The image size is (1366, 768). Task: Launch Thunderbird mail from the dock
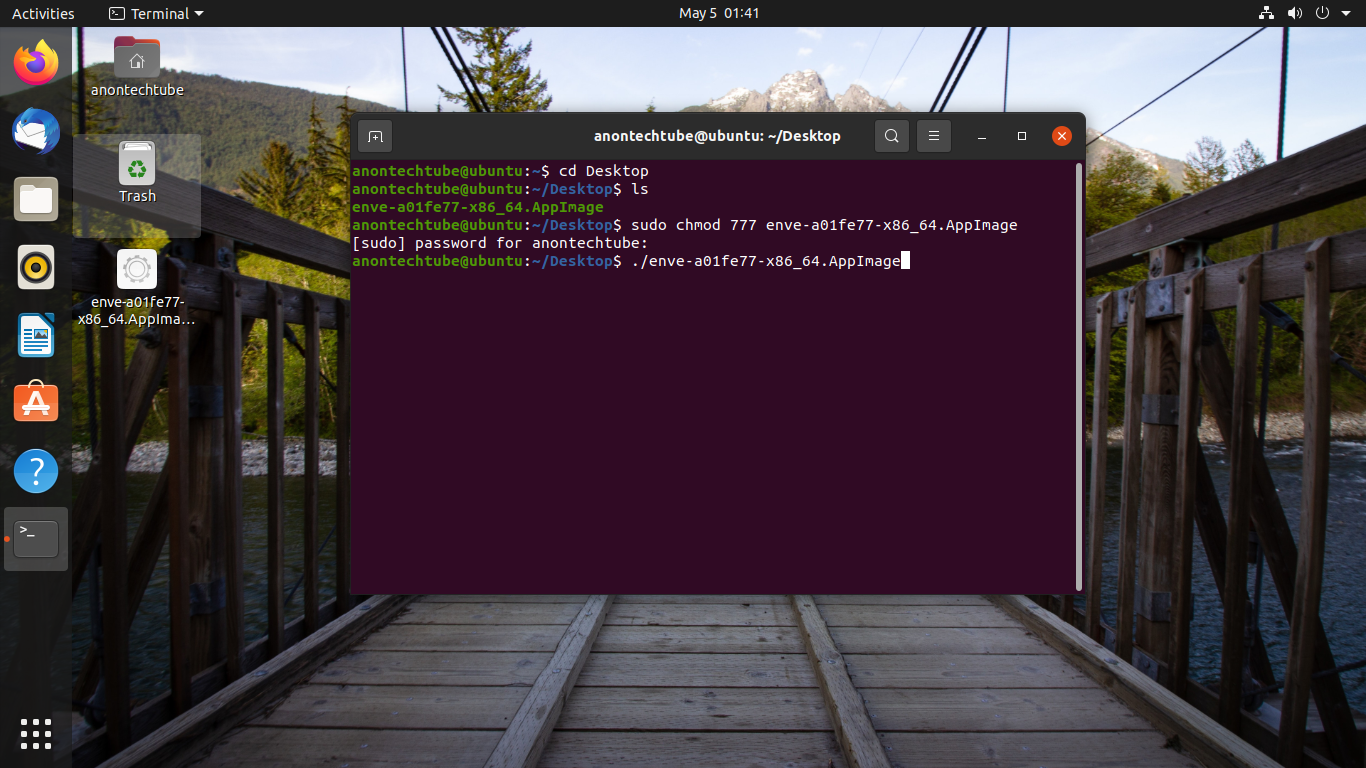36,131
